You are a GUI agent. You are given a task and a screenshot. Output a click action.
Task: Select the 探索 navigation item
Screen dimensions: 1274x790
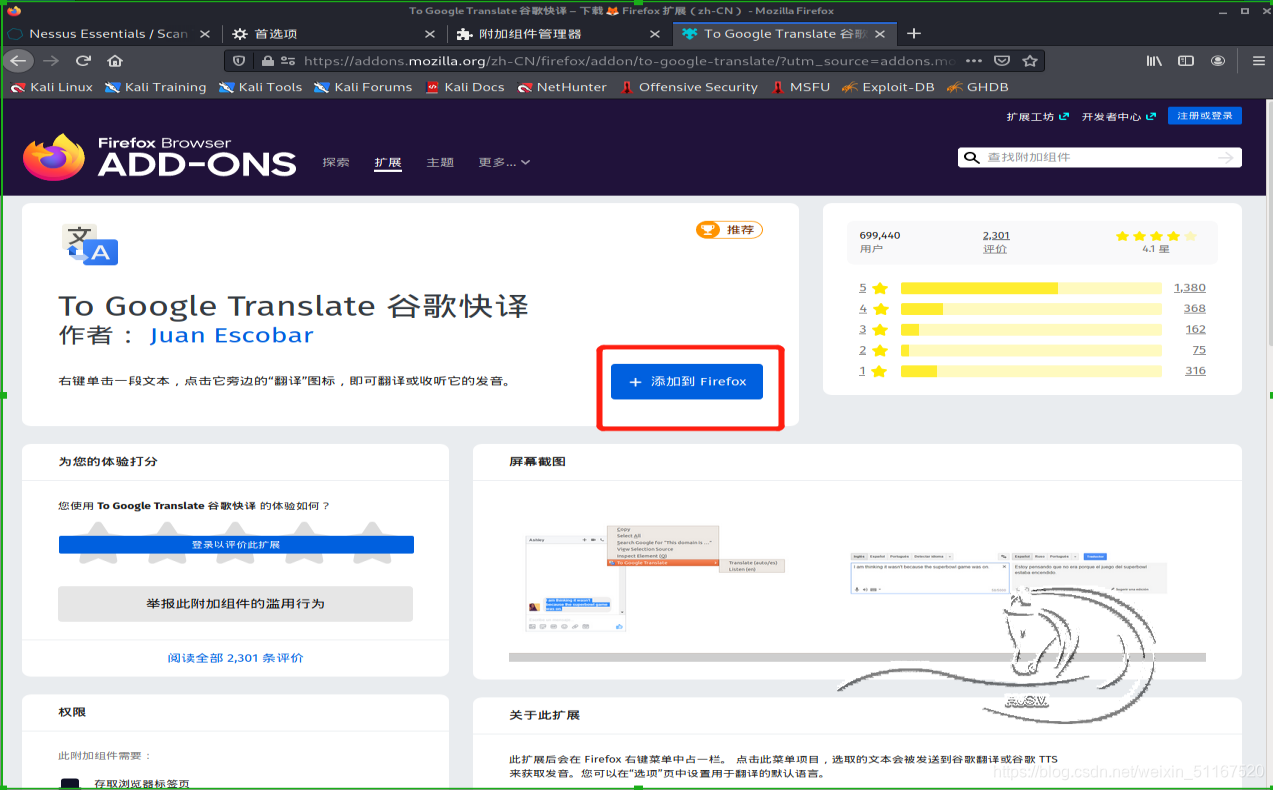tap(336, 162)
